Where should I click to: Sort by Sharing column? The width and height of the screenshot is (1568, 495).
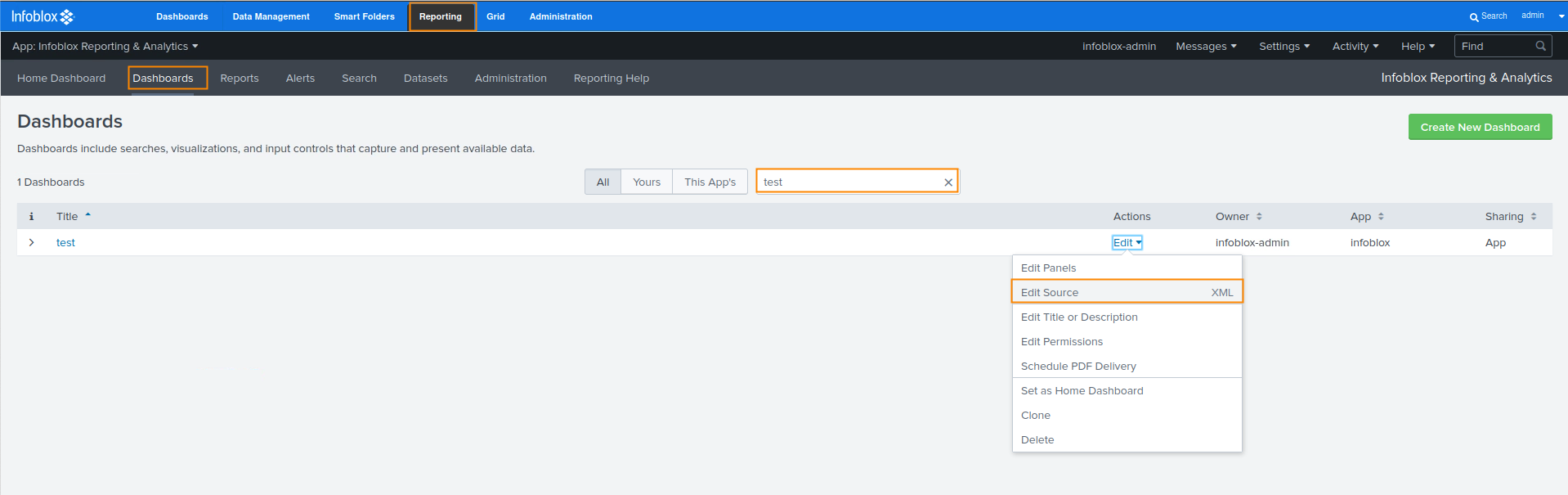click(x=1511, y=217)
